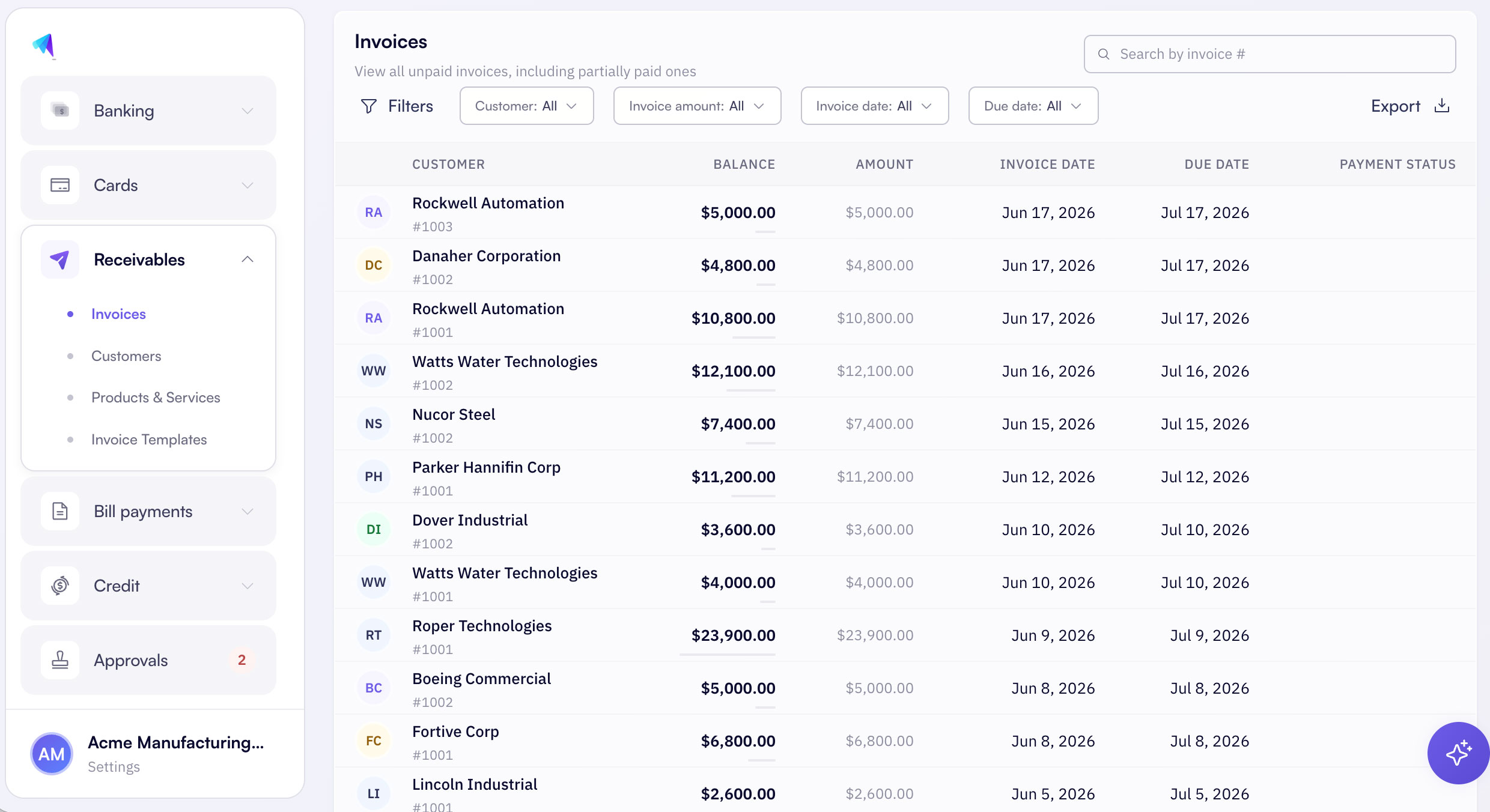
Task: Click the $23,900.00 Roper Technologies balance
Action: (x=733, y=635)
